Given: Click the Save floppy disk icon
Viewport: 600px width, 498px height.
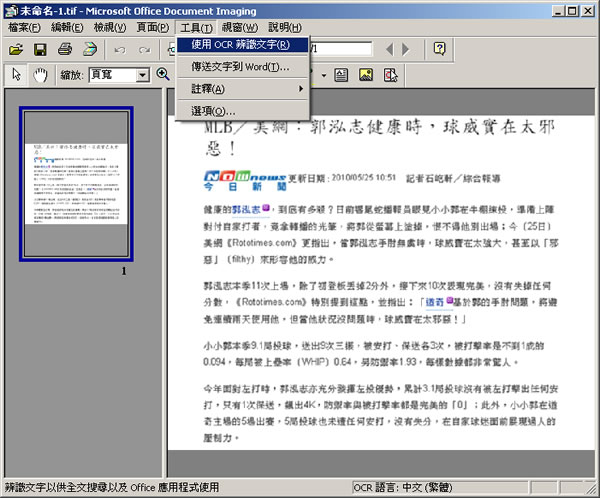Looking at the screenshot, I should click(40, 49).
